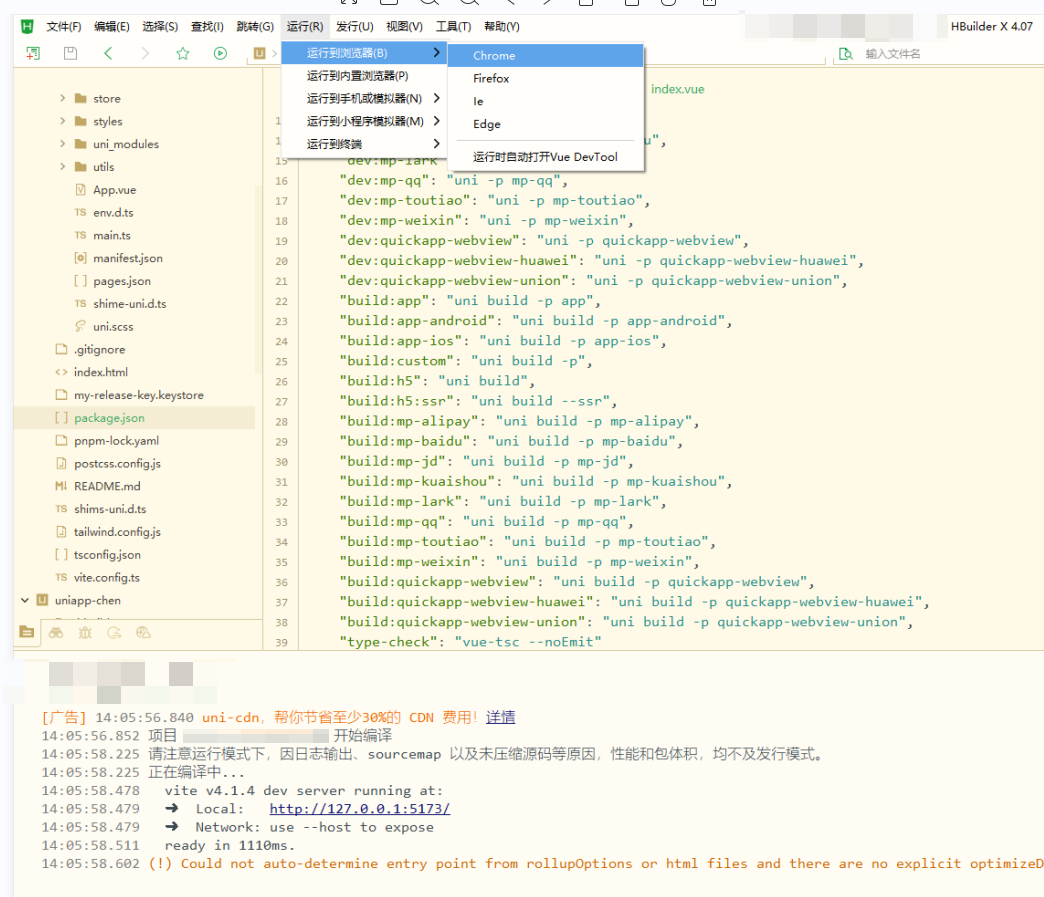
Task: Switch to the index.vue editor tab
Action: (x=678, y=89)
